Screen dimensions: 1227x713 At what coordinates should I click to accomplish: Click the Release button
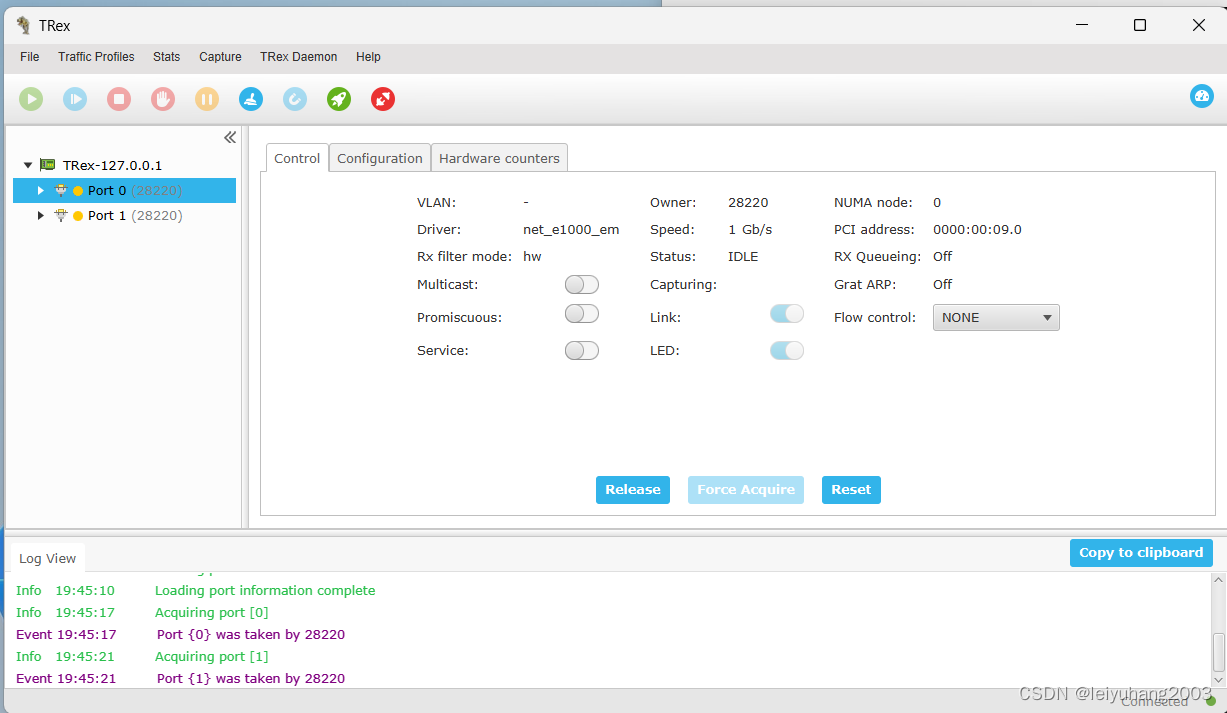[632, 489]
